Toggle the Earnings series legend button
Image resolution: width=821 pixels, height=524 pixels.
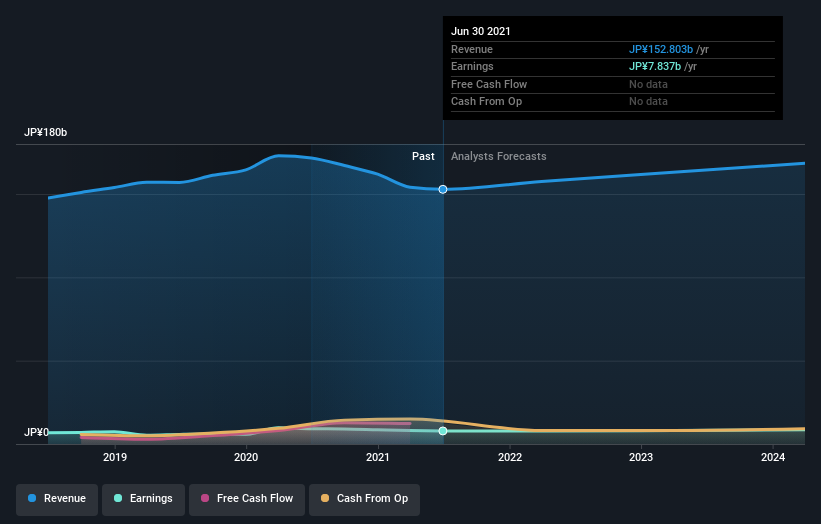click(143, 499)
